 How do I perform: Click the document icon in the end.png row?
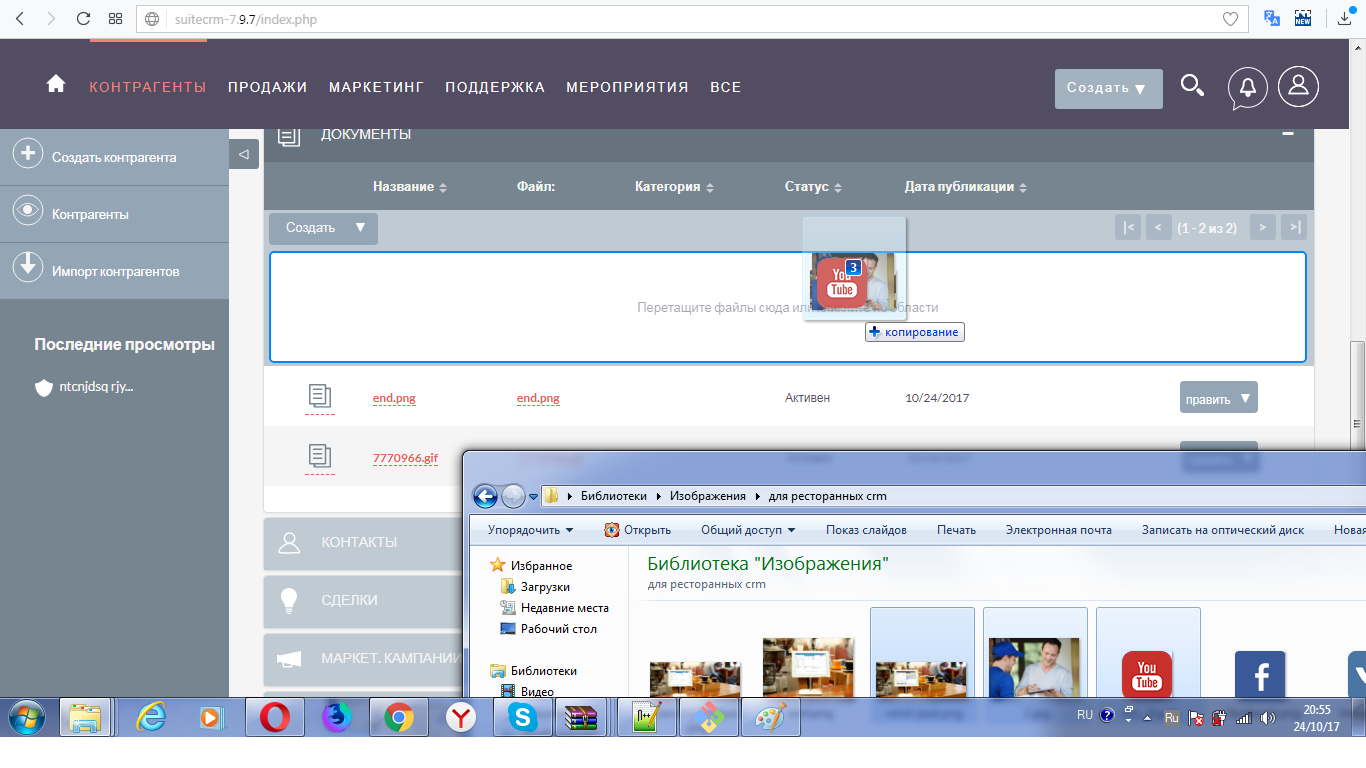point(319,396)
